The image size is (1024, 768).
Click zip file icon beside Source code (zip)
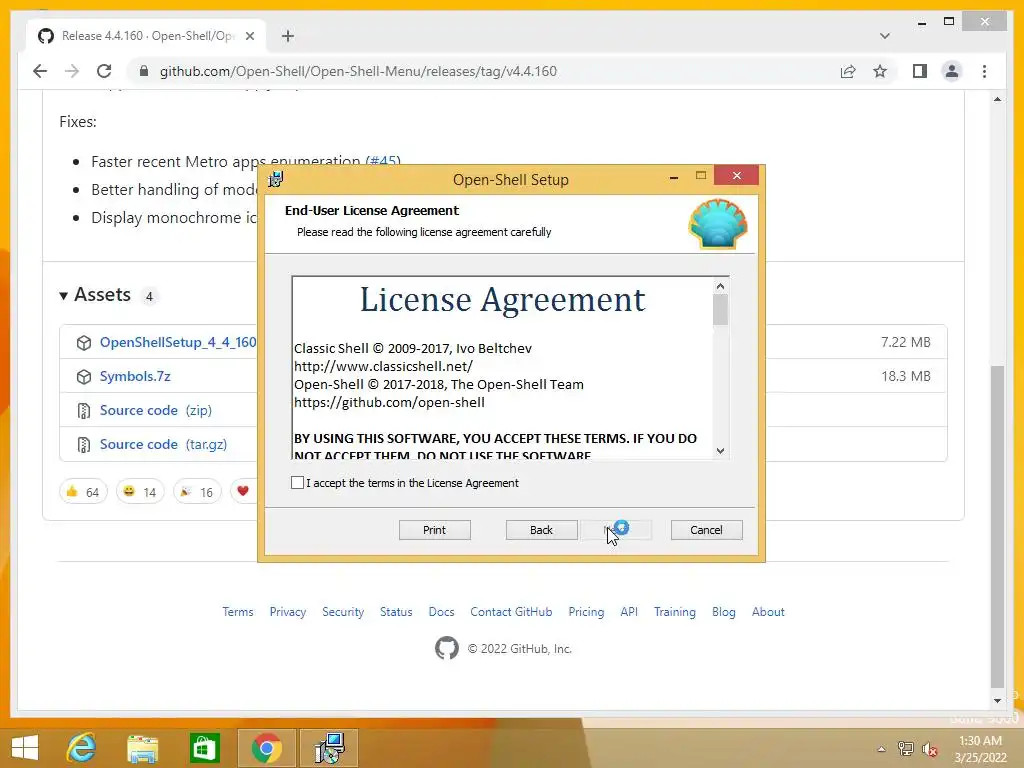click(84, 411)
